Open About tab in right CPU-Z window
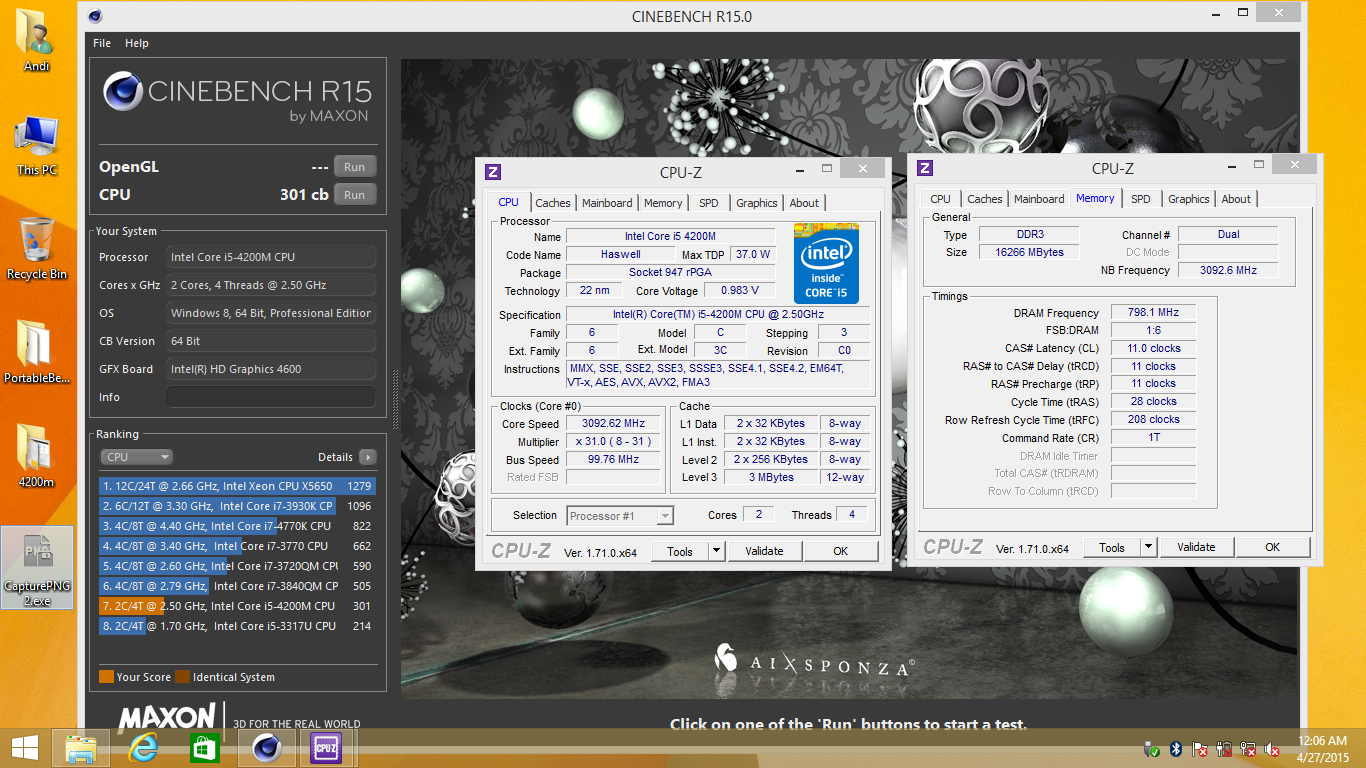 click(1236, 199)
